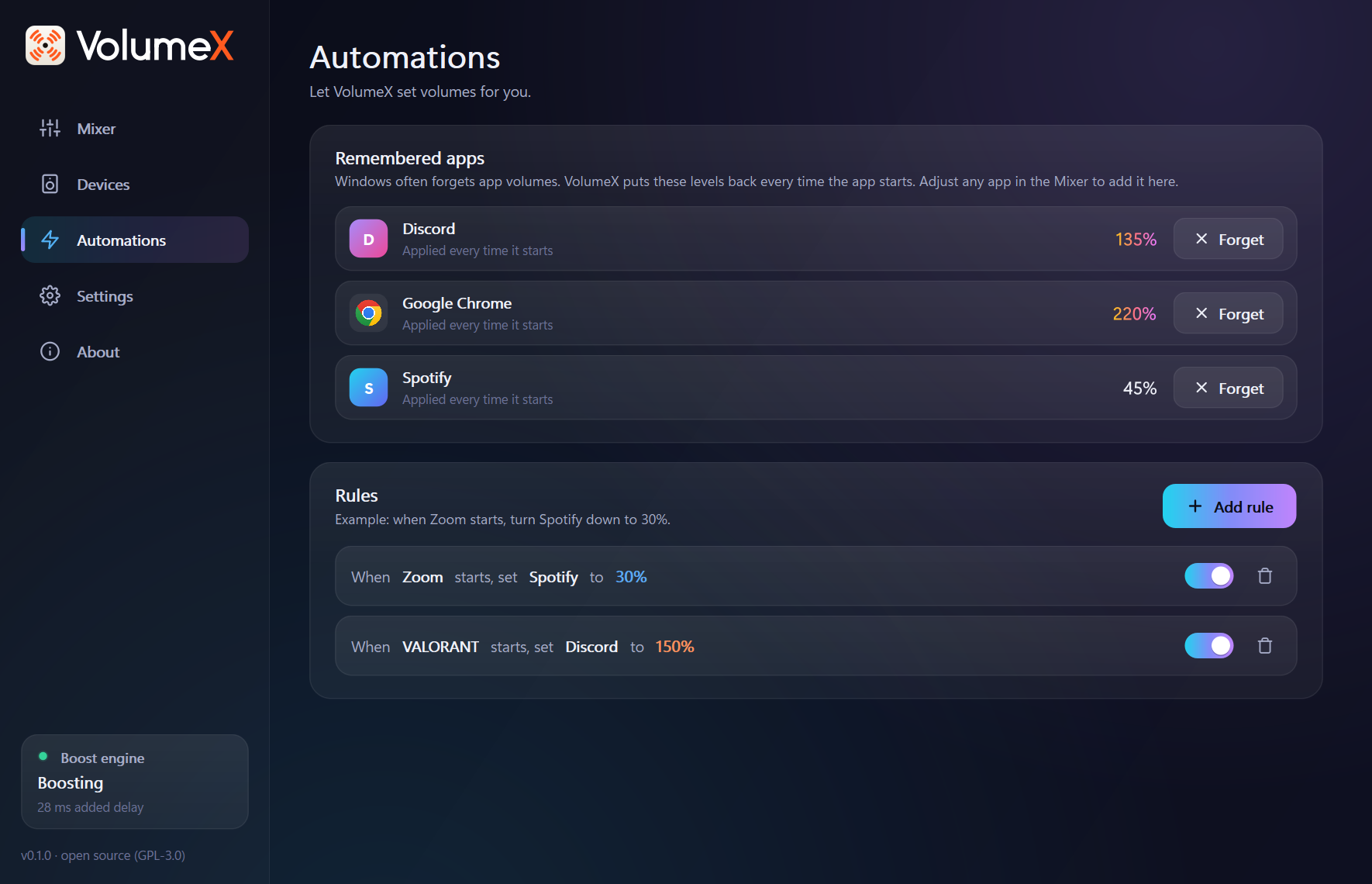Click the Rules section heading
1372x884 pixels.
pyautogui.click(x=357, y=496)
